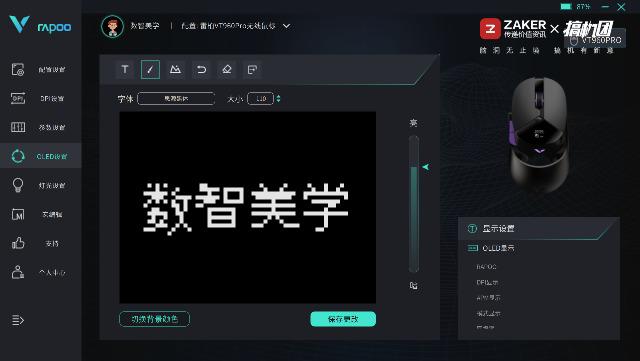Open lighting settings with bulb icon

point(41,185)
